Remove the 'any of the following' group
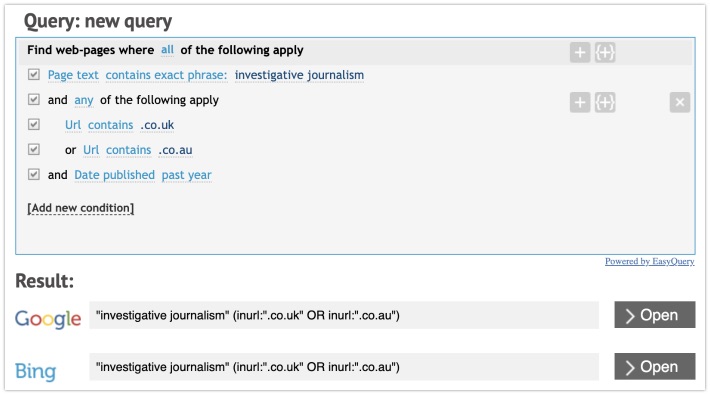The height and width of the screenshot is (395, 710). [x=680, y=102]
